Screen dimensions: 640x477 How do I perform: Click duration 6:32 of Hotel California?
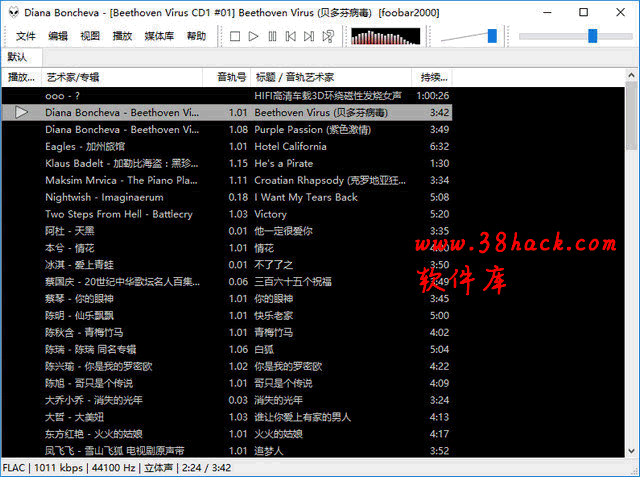[440, 146]
